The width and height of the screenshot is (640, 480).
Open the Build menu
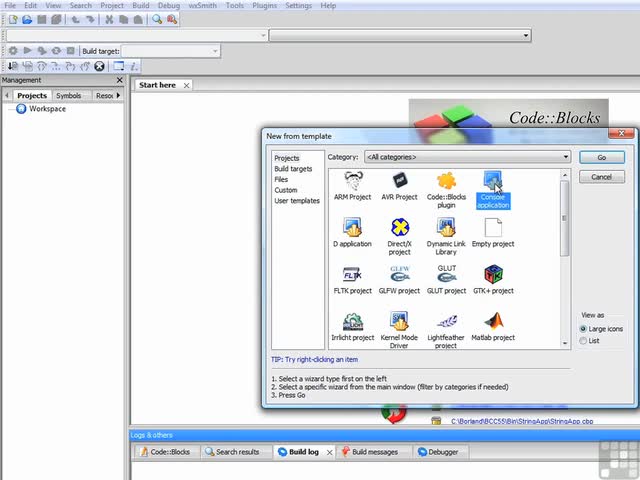(x=141, y=6)
